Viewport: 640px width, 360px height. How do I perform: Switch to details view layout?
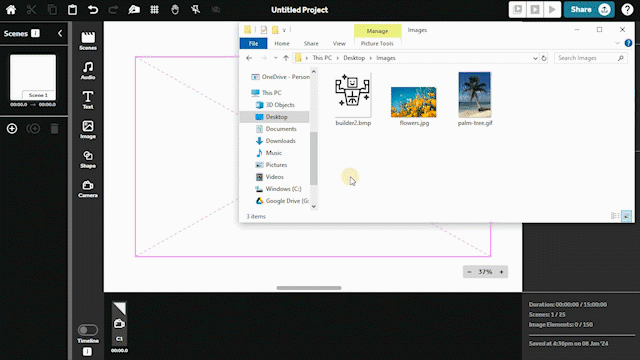click(x=615, y=216)
